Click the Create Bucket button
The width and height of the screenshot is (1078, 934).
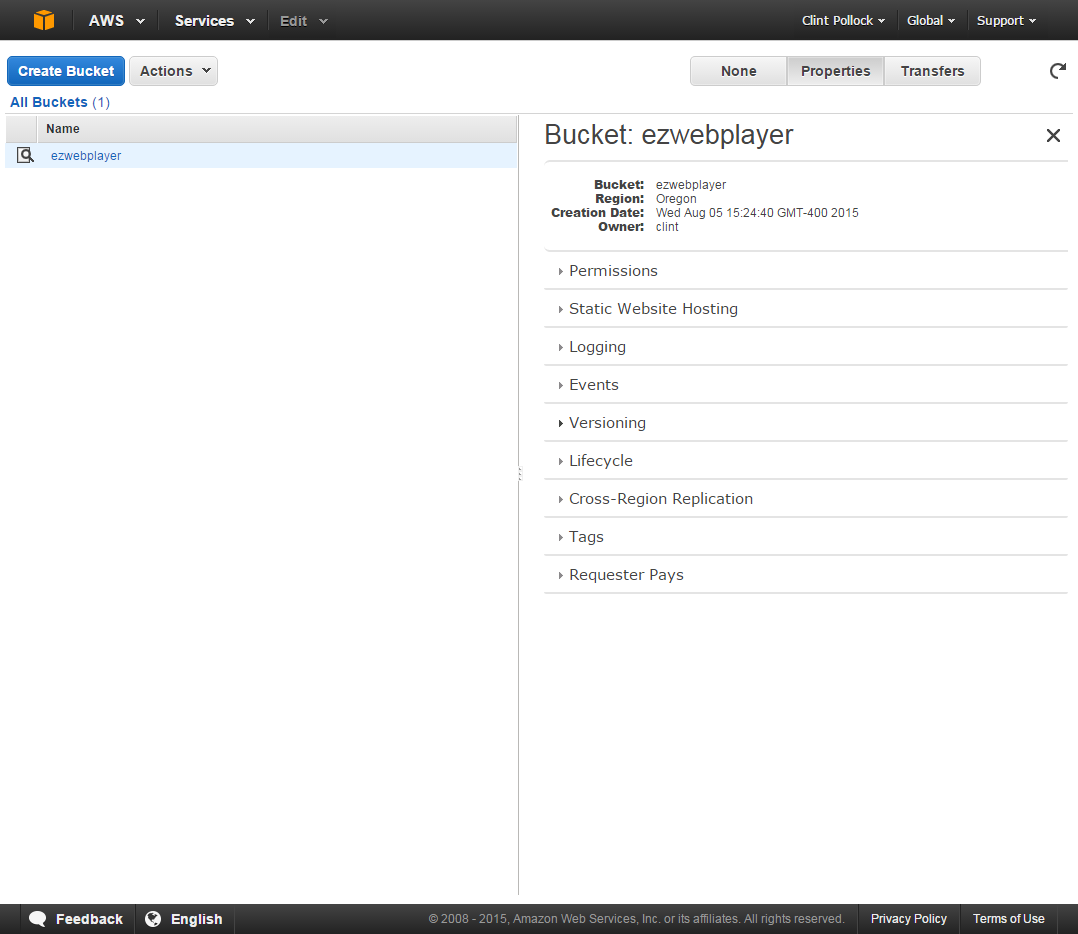66,71
